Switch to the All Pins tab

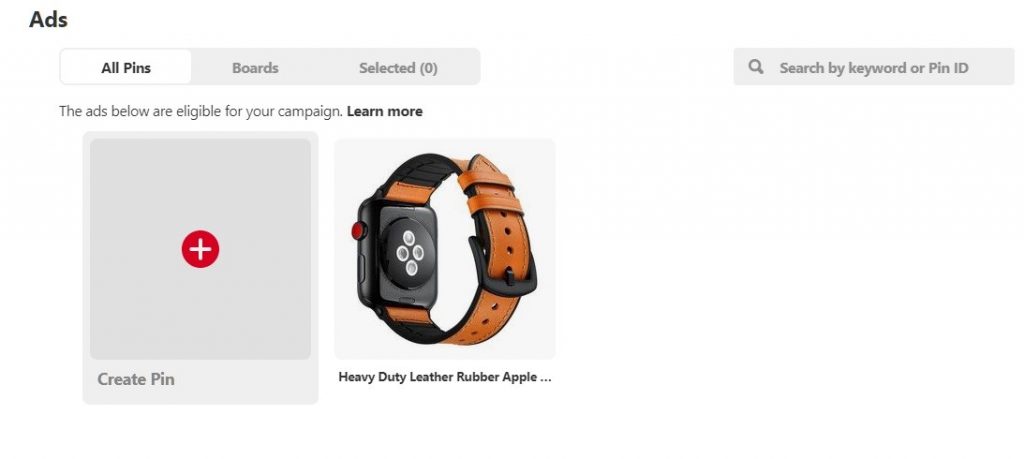(126, 67)
